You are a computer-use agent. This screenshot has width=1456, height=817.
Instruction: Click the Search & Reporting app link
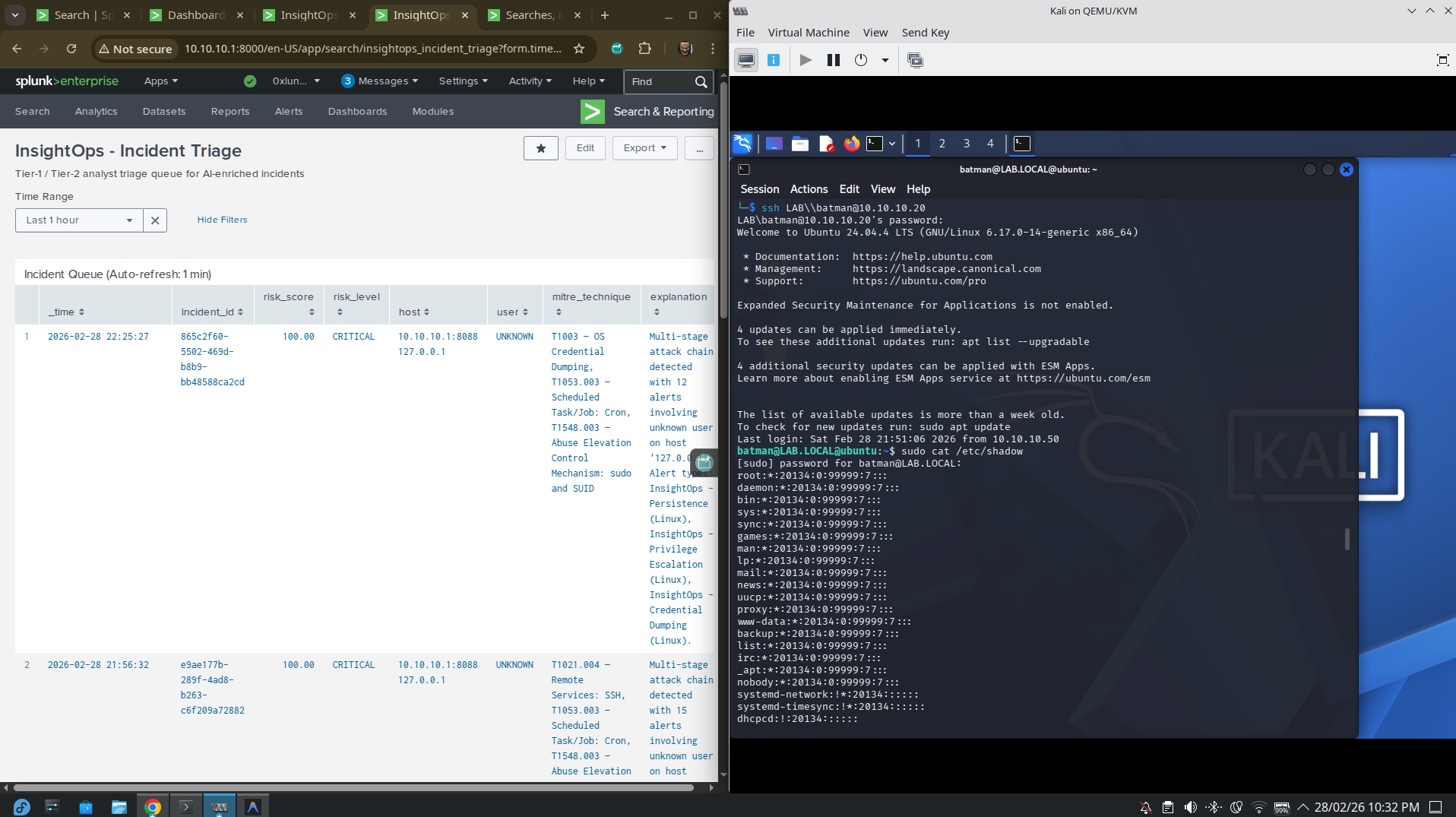pos(647,112)
